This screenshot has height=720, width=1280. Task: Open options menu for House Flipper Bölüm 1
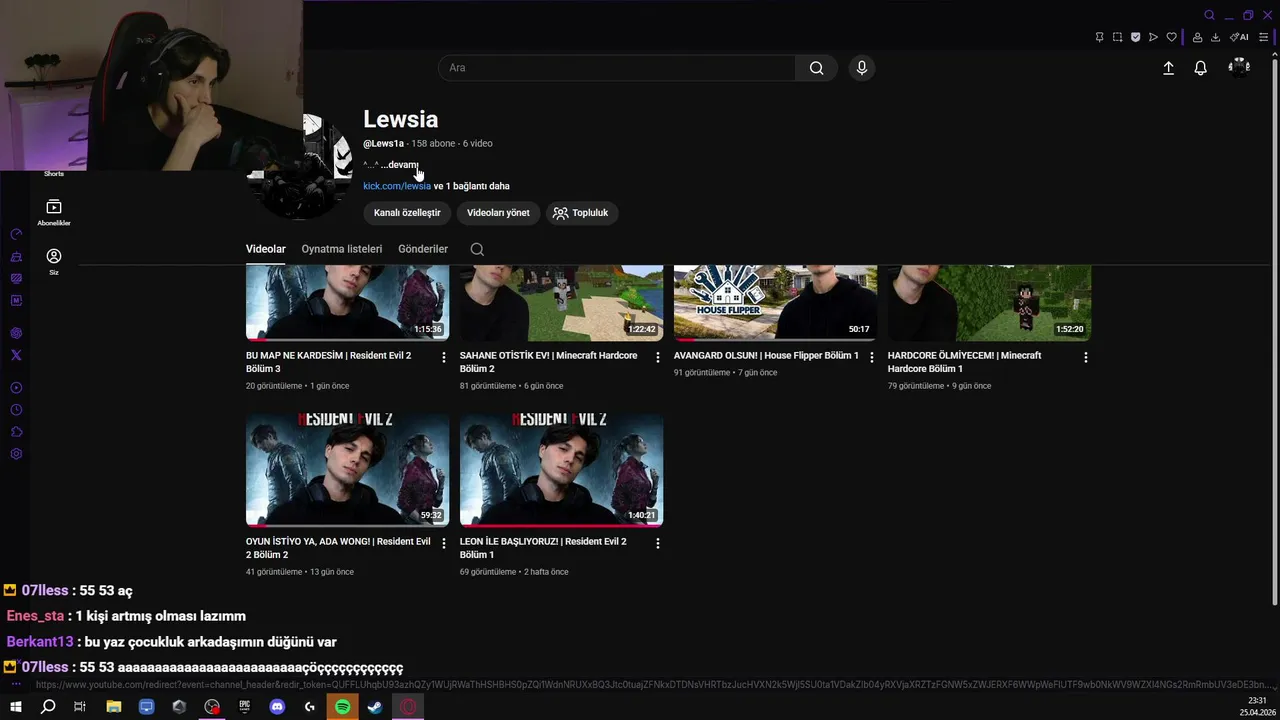(872, 357)
